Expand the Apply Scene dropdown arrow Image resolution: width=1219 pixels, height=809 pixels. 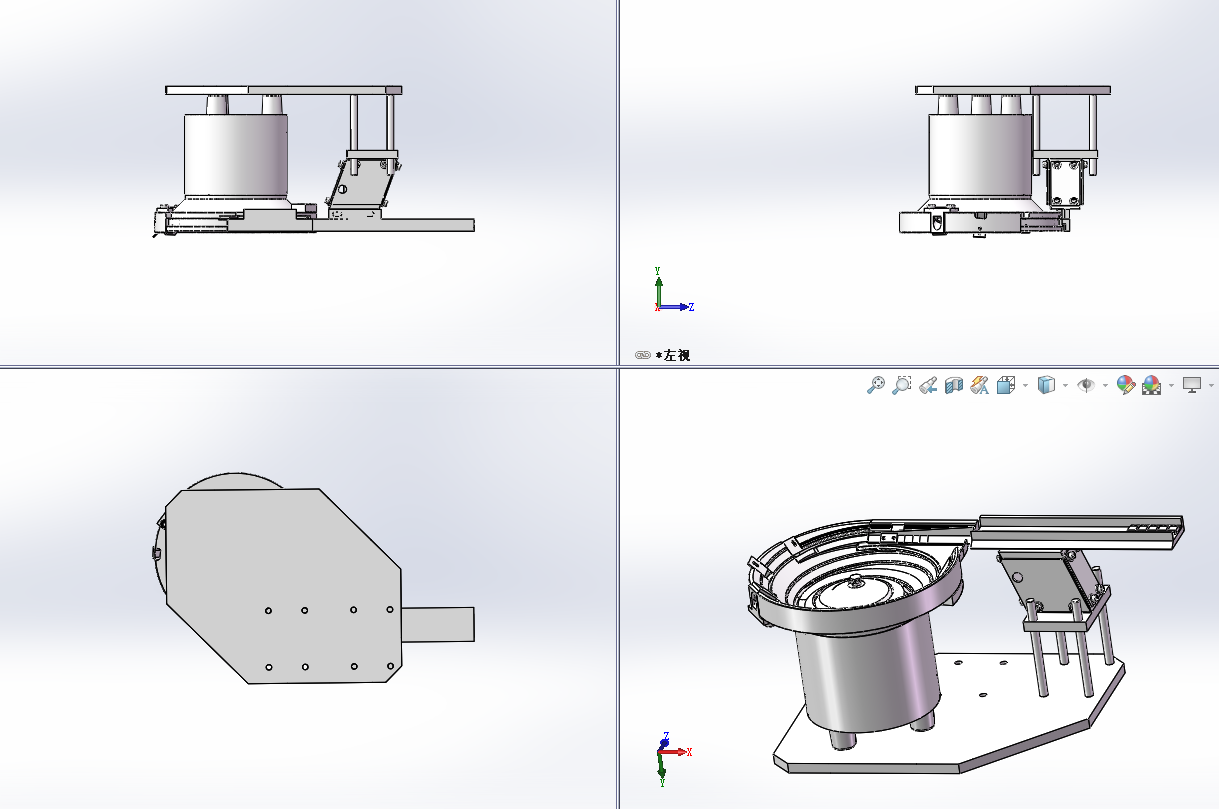pyautogui.click(x=1171, y=385)
